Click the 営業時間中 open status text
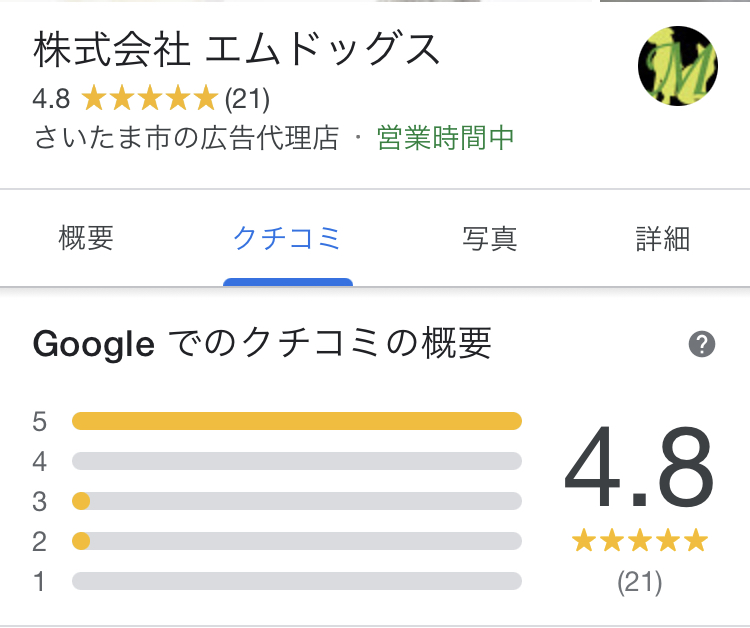Viewport: 750px width, 628px height. pyautogui.click(x=446, y=138)
